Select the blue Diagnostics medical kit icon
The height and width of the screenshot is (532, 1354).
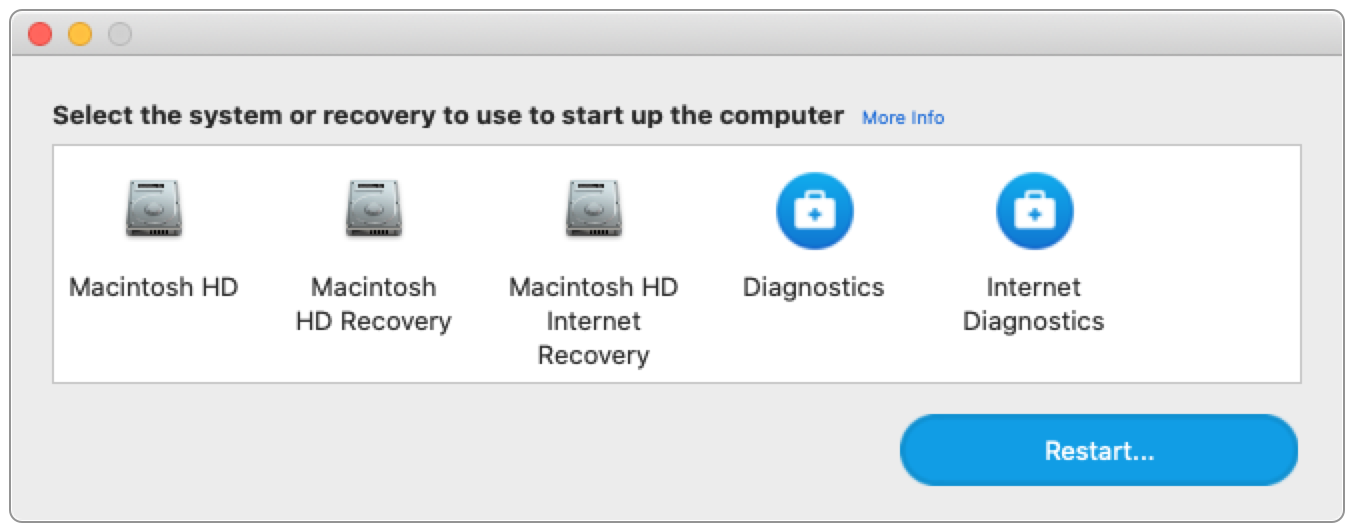coord(814,210)
